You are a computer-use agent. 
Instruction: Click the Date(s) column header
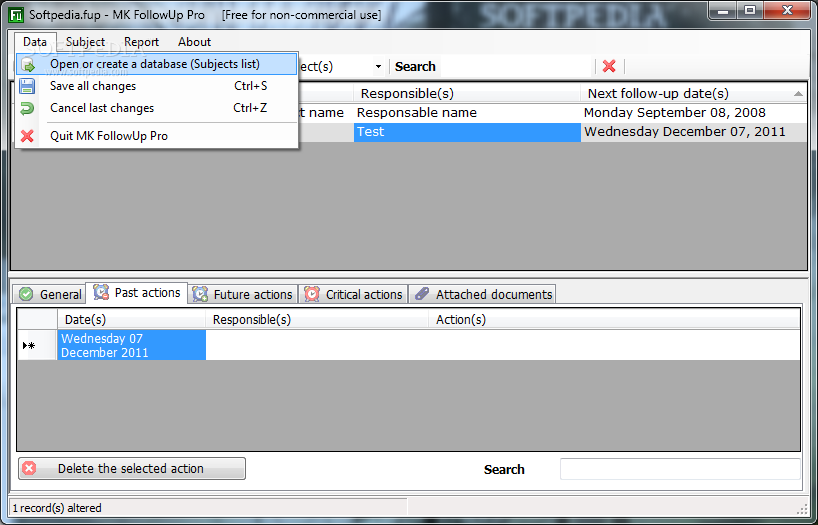click(131, 319)
